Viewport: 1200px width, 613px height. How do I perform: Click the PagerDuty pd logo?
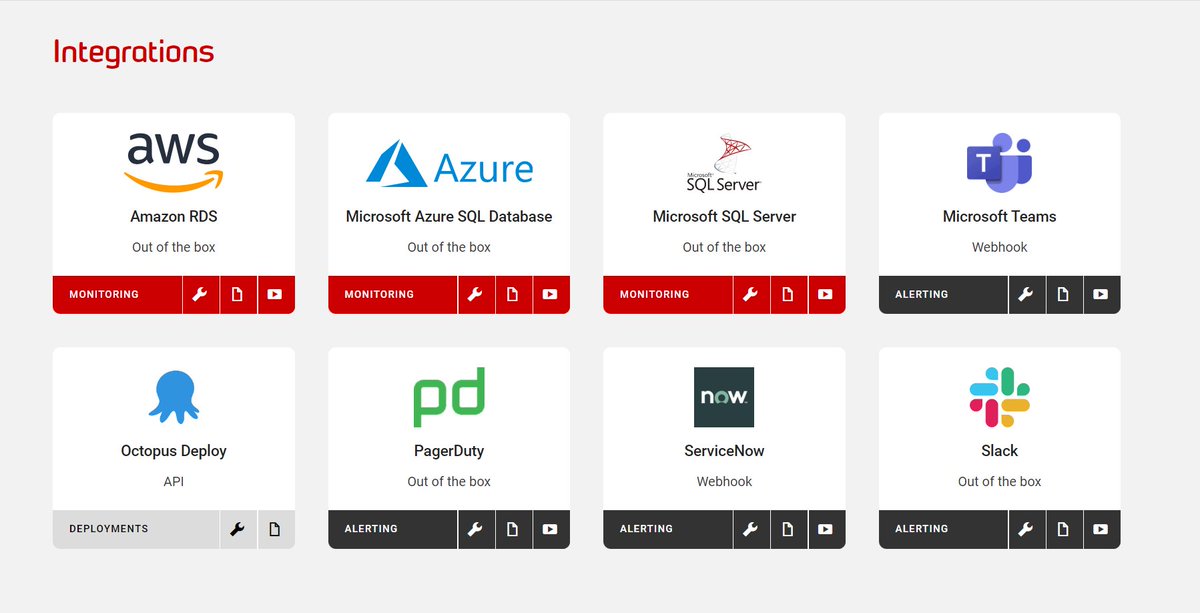[x=449, y=397]
